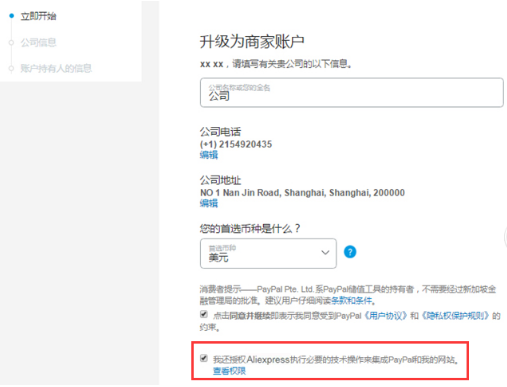Click the blue dot beside 立即开始
Screen dimensions: 507x387
tap(12, 16)
